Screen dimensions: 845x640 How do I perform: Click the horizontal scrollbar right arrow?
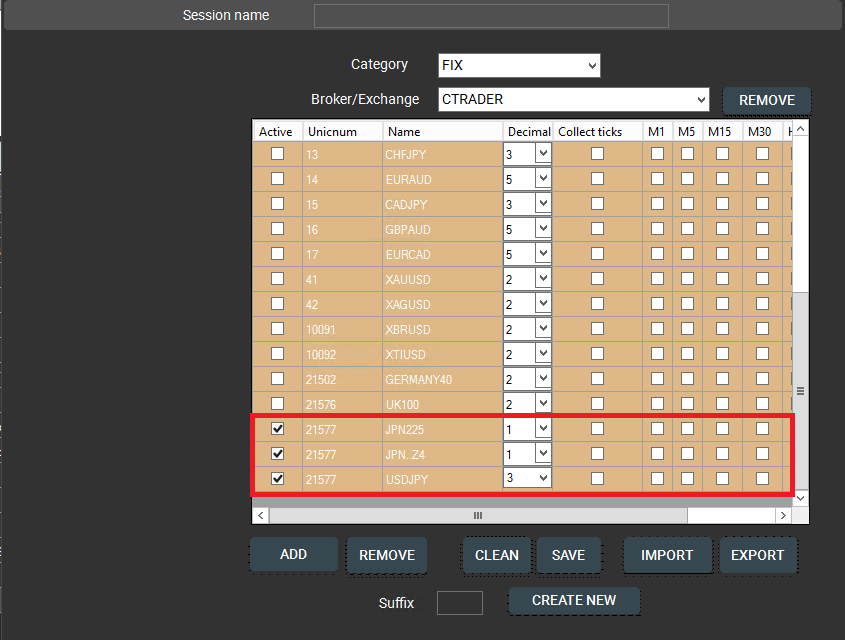(x=783, y=515)
